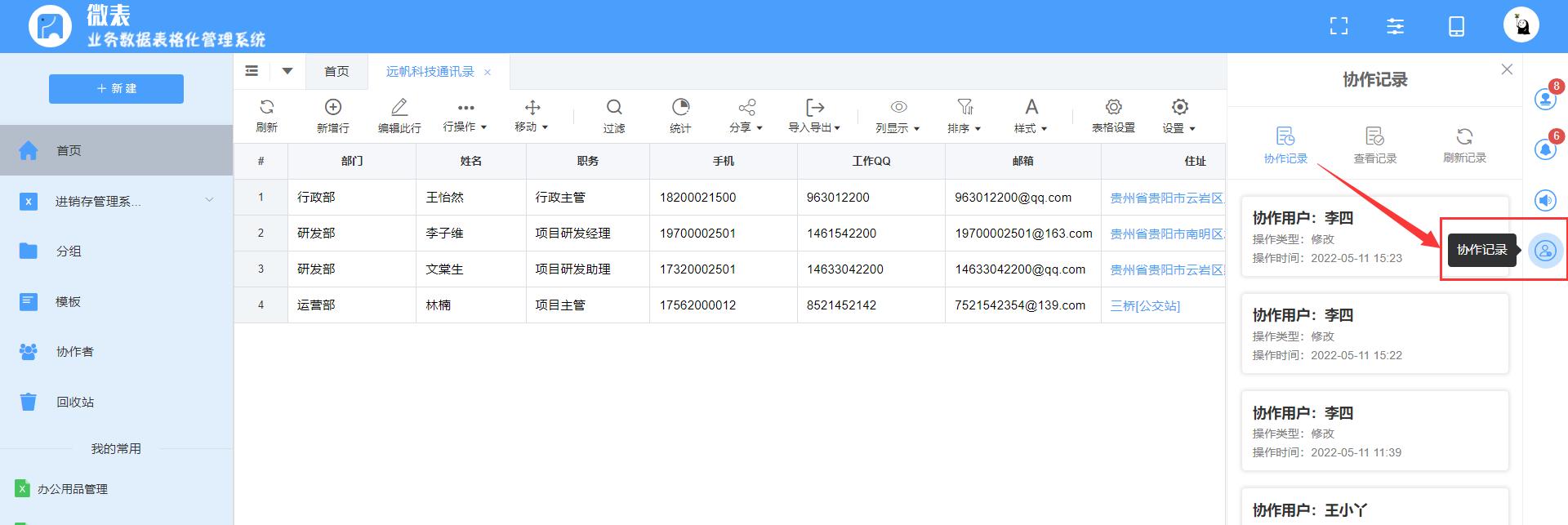Click the 编辑此行 pencil icon
Screen dimensions: 1568x525
point(399,107)
